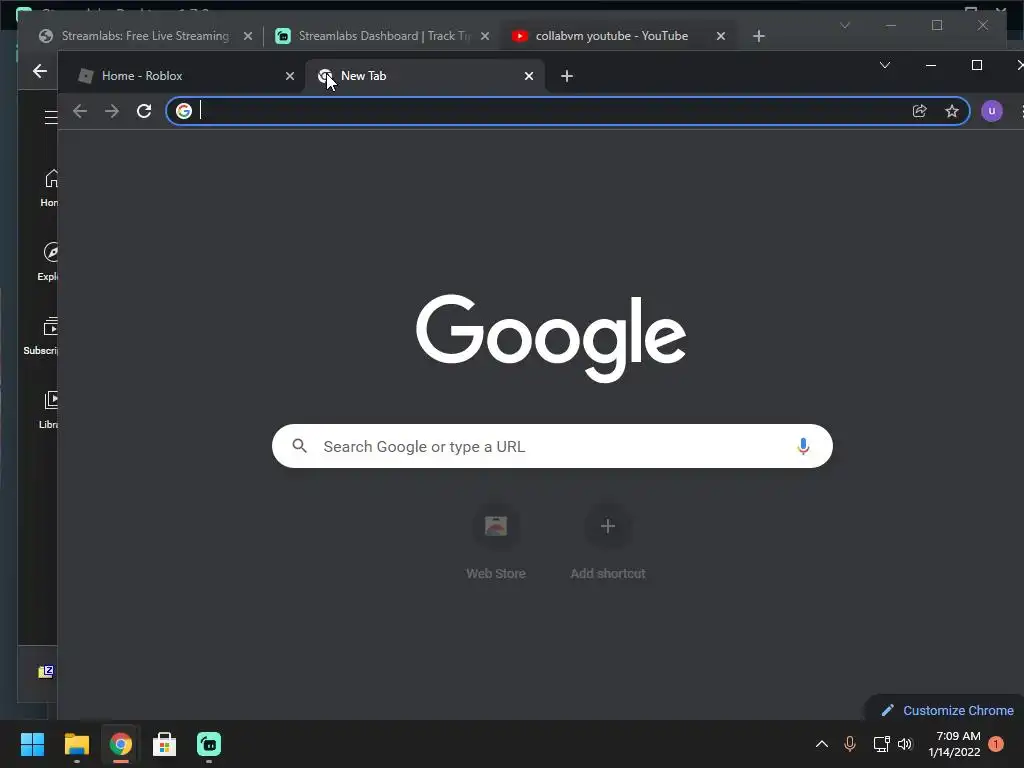1024x768 pixels.
Task: Open the Web Store shortcut
Action: [496, 541]
